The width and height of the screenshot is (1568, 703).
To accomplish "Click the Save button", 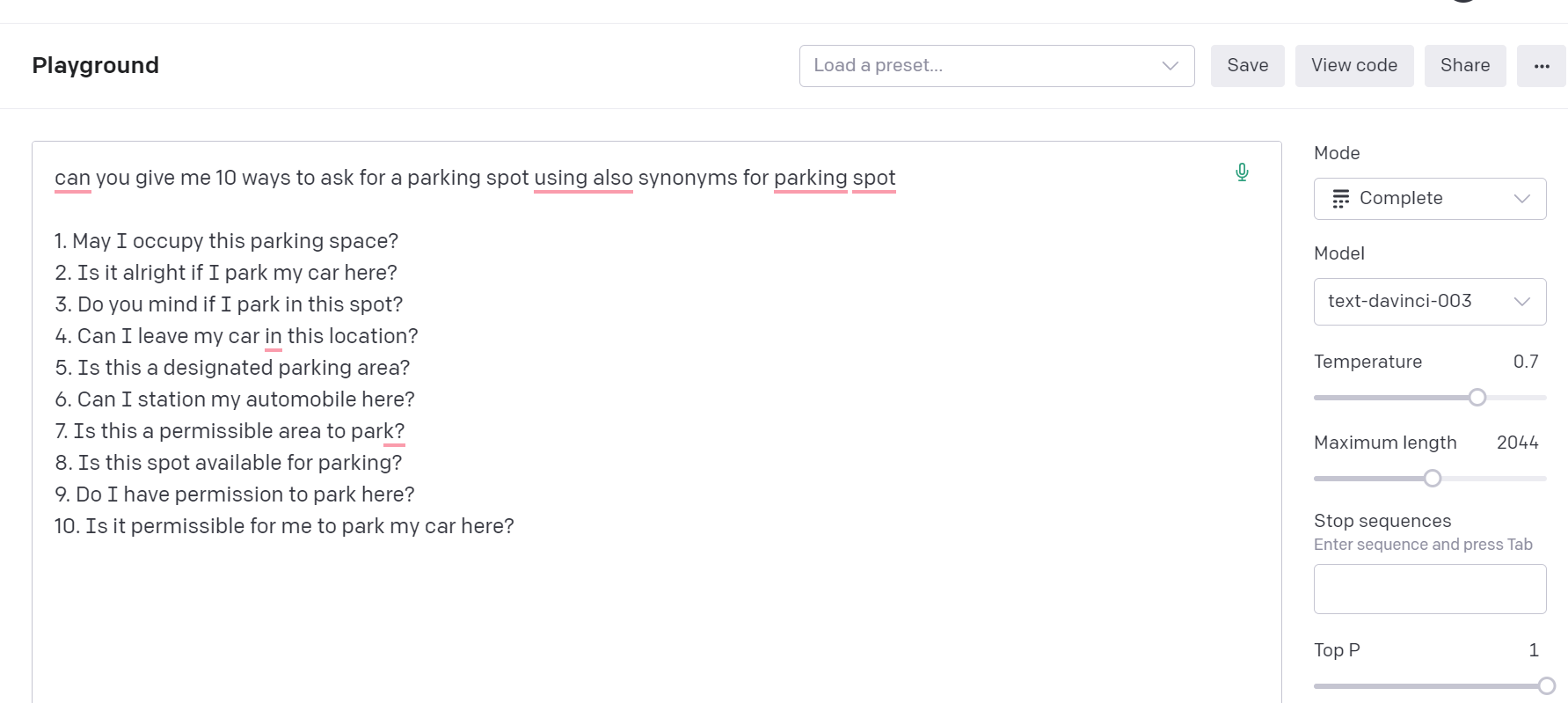I will click(1247, 66).
